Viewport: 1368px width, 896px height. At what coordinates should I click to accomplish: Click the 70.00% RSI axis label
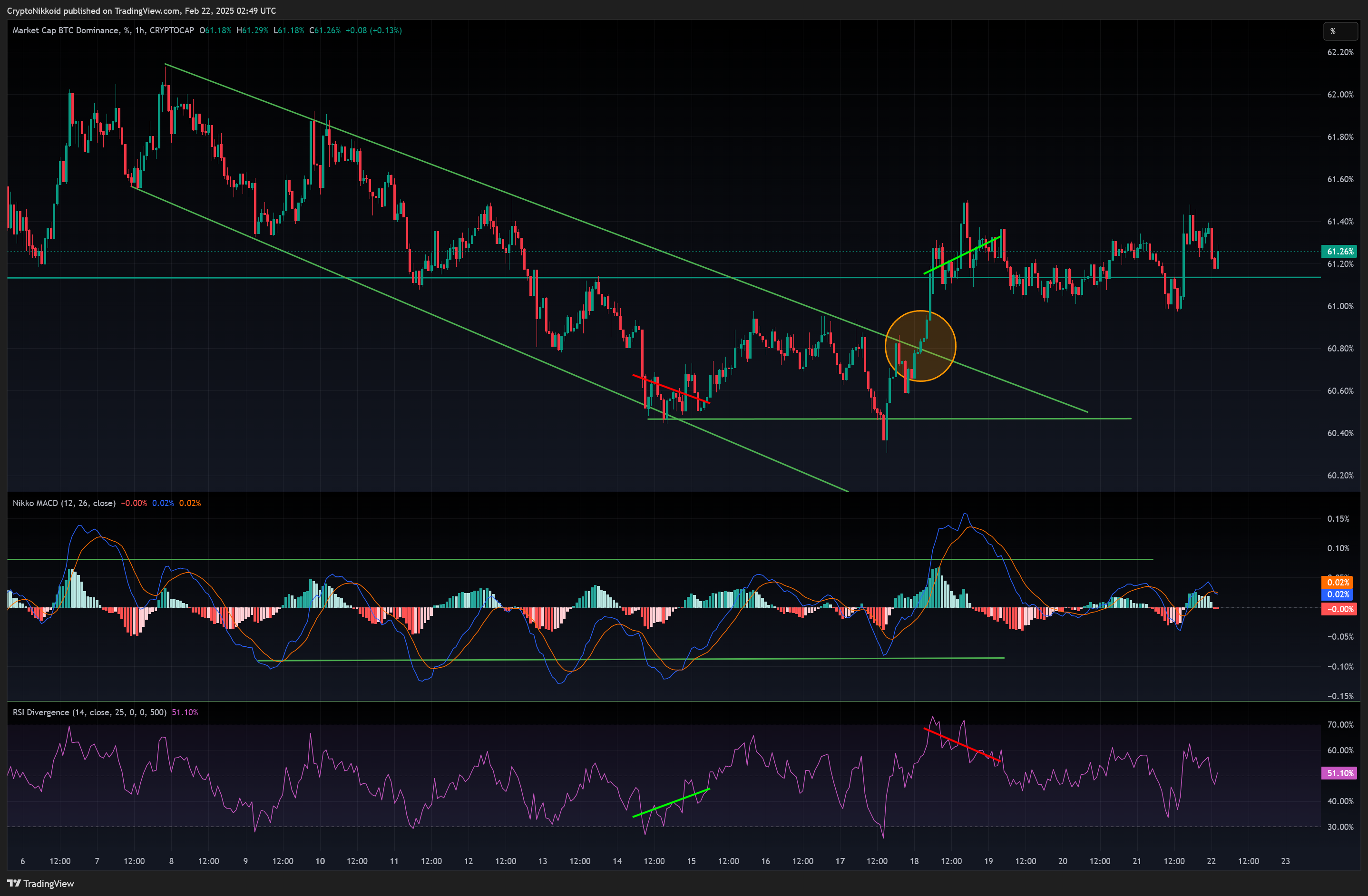pyautogui.click(x=1340, y=725)
